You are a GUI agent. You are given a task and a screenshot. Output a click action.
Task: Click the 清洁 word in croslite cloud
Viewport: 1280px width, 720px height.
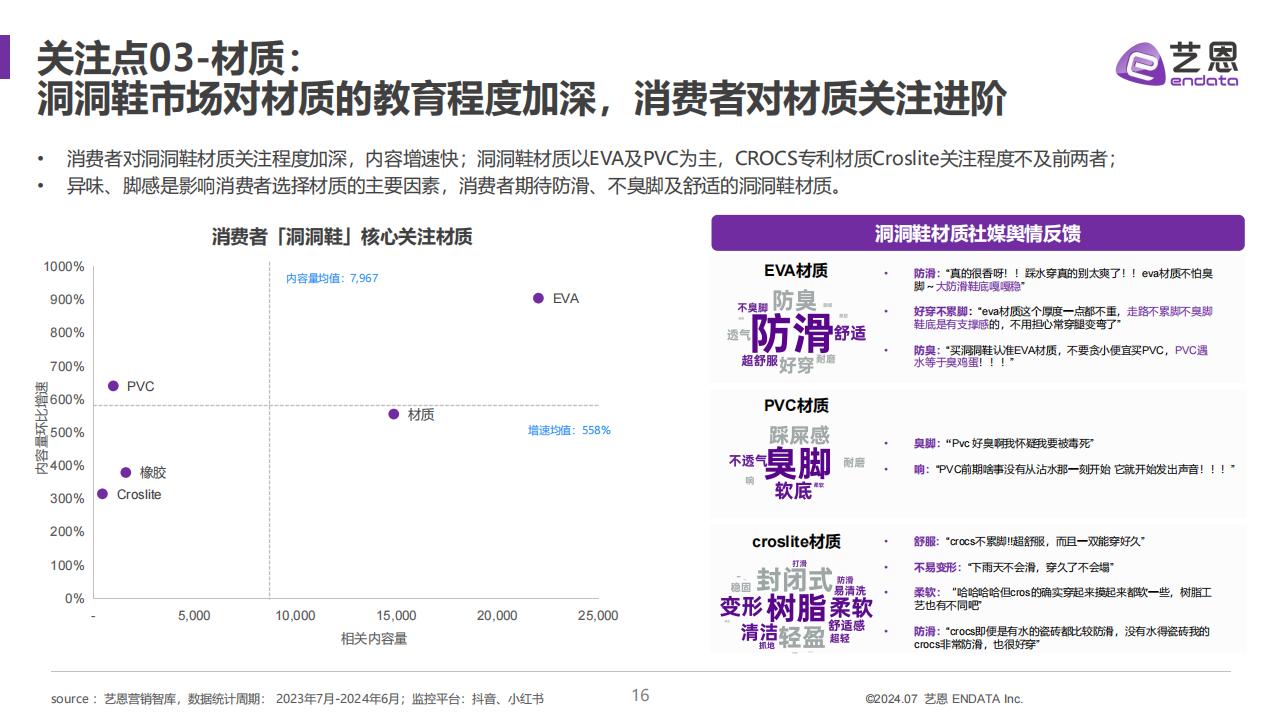click(x=759, y=633)
